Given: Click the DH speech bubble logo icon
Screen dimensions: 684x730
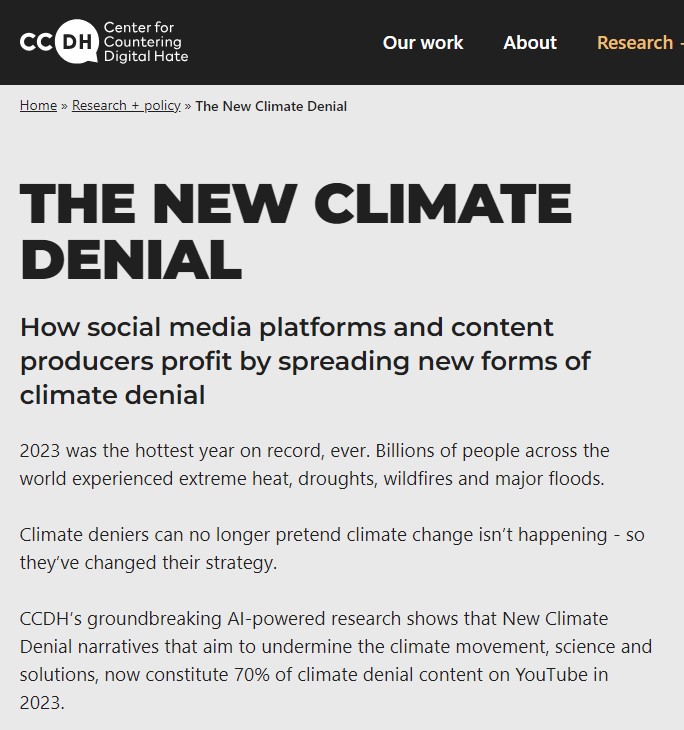Looking at the screenshot, I should 77,41.
